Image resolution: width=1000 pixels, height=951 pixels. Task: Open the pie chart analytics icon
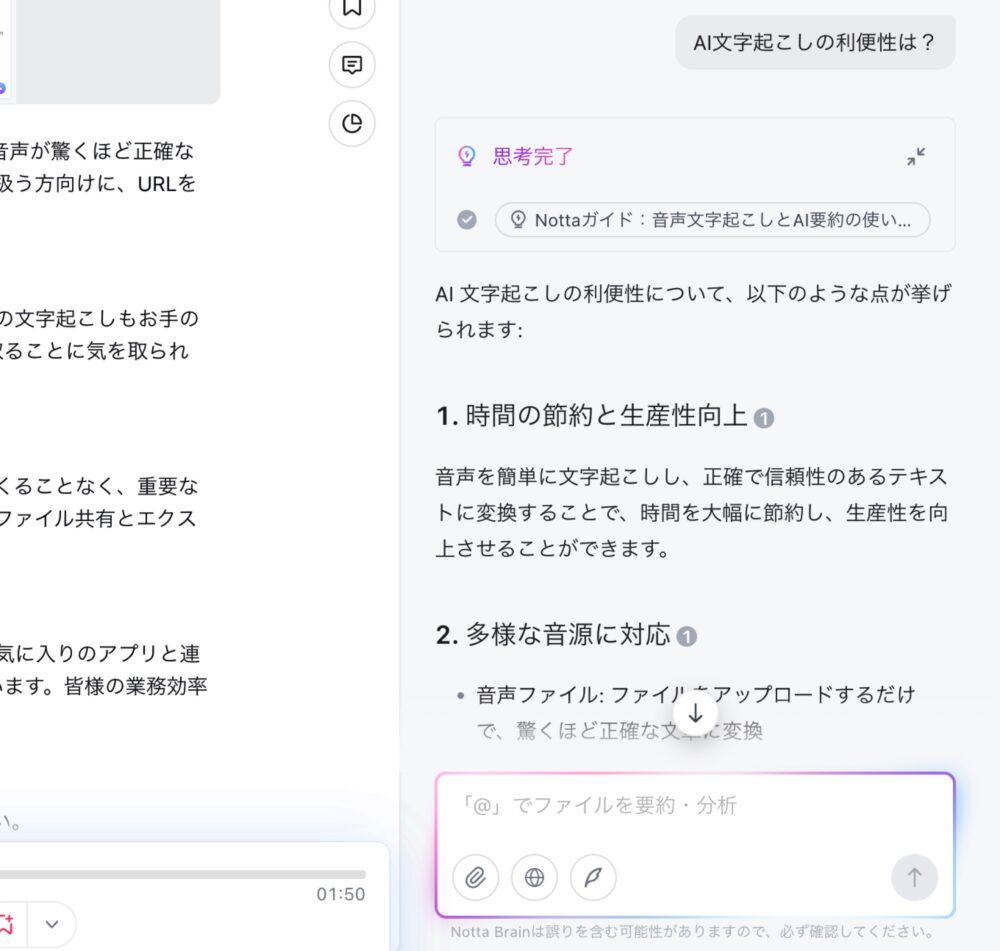(x=351, y=123)
